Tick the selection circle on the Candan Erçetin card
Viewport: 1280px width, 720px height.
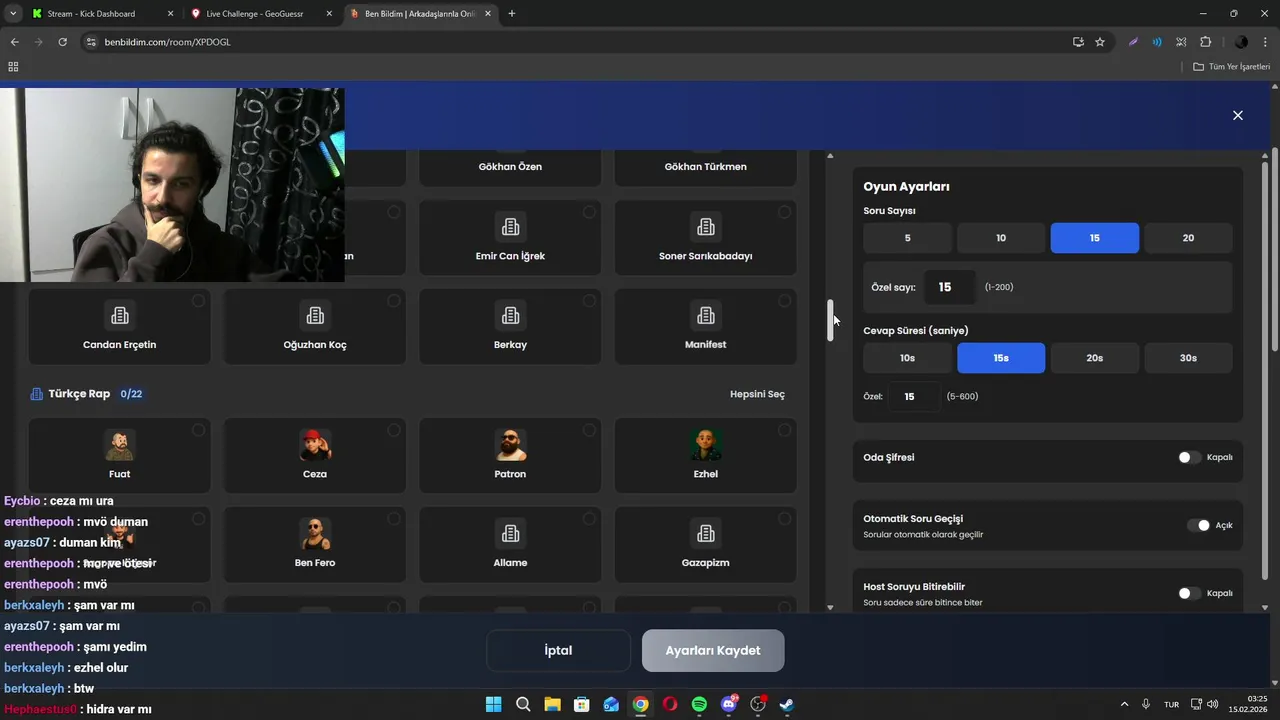tap(198, 301)
